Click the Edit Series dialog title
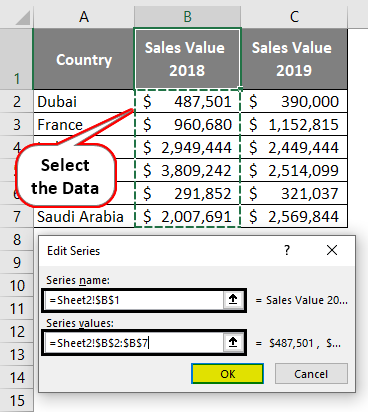The width and height of the screenshot is (368, 412). 73,251
